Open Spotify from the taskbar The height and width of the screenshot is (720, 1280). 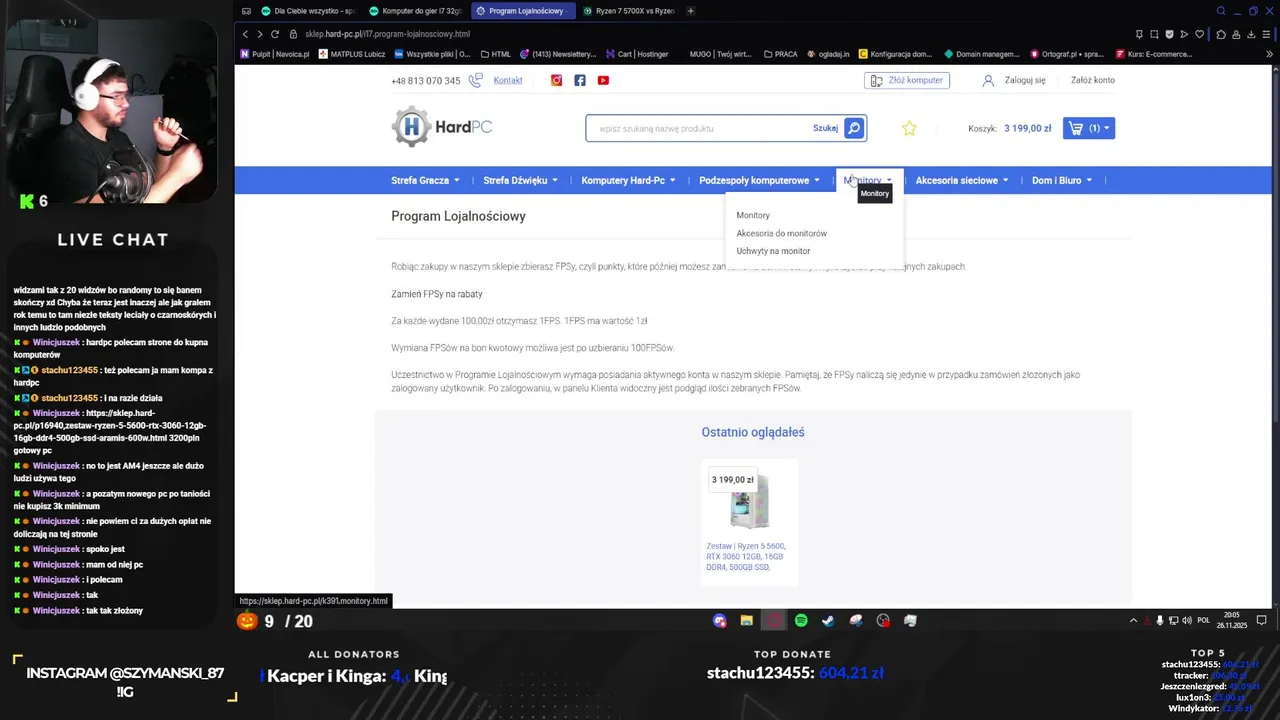801,621
